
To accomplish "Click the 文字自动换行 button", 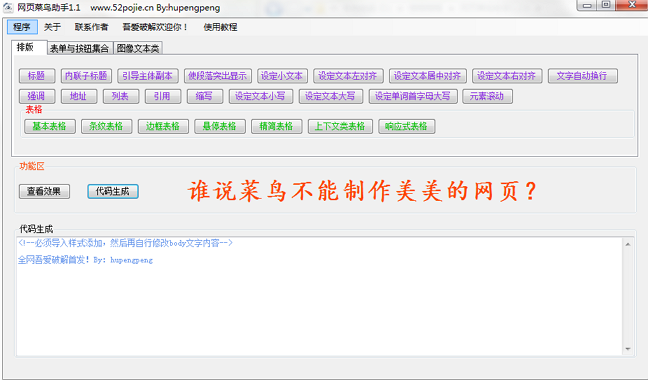I will coord(582,76).
